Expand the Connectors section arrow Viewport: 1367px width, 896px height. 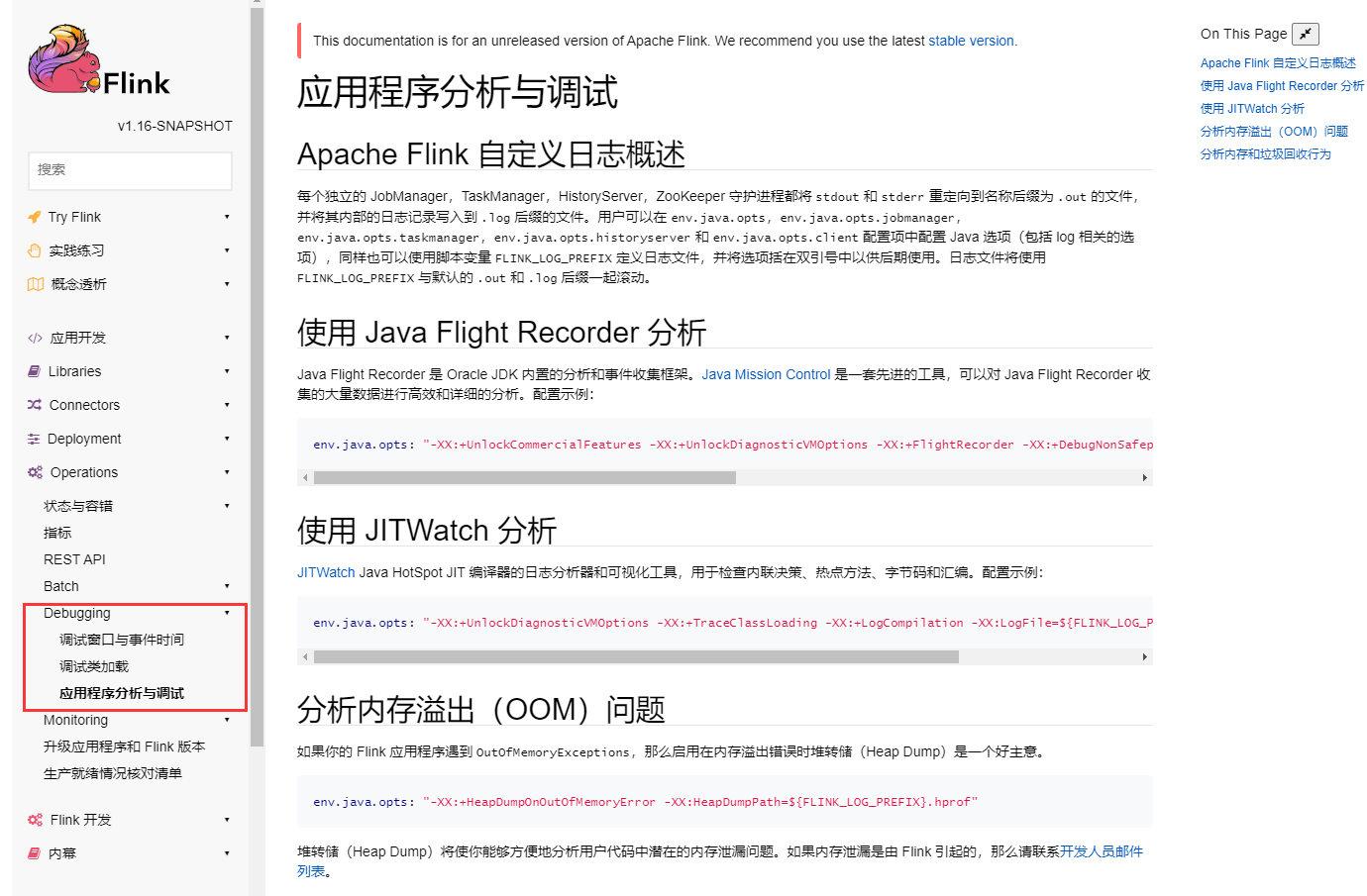pos(227,405)
